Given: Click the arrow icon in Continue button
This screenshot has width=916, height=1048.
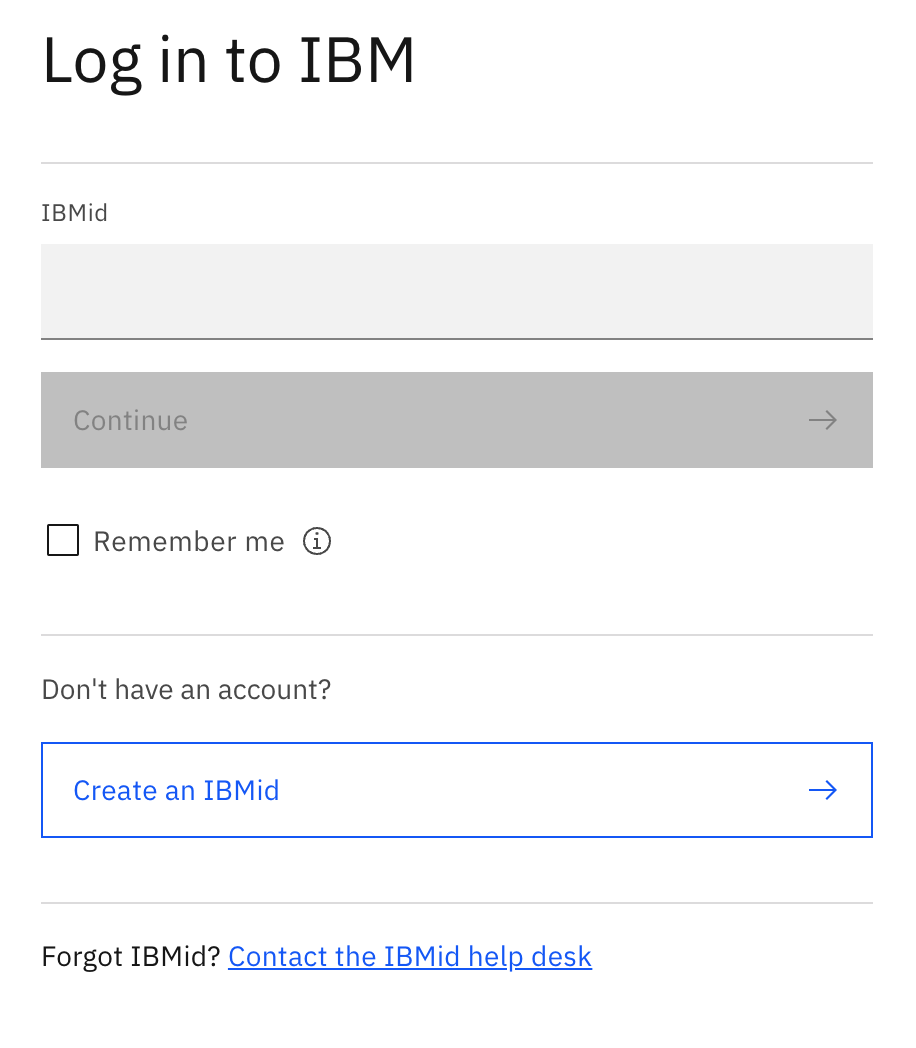Looking at the screenshot, I should point(822,420).
